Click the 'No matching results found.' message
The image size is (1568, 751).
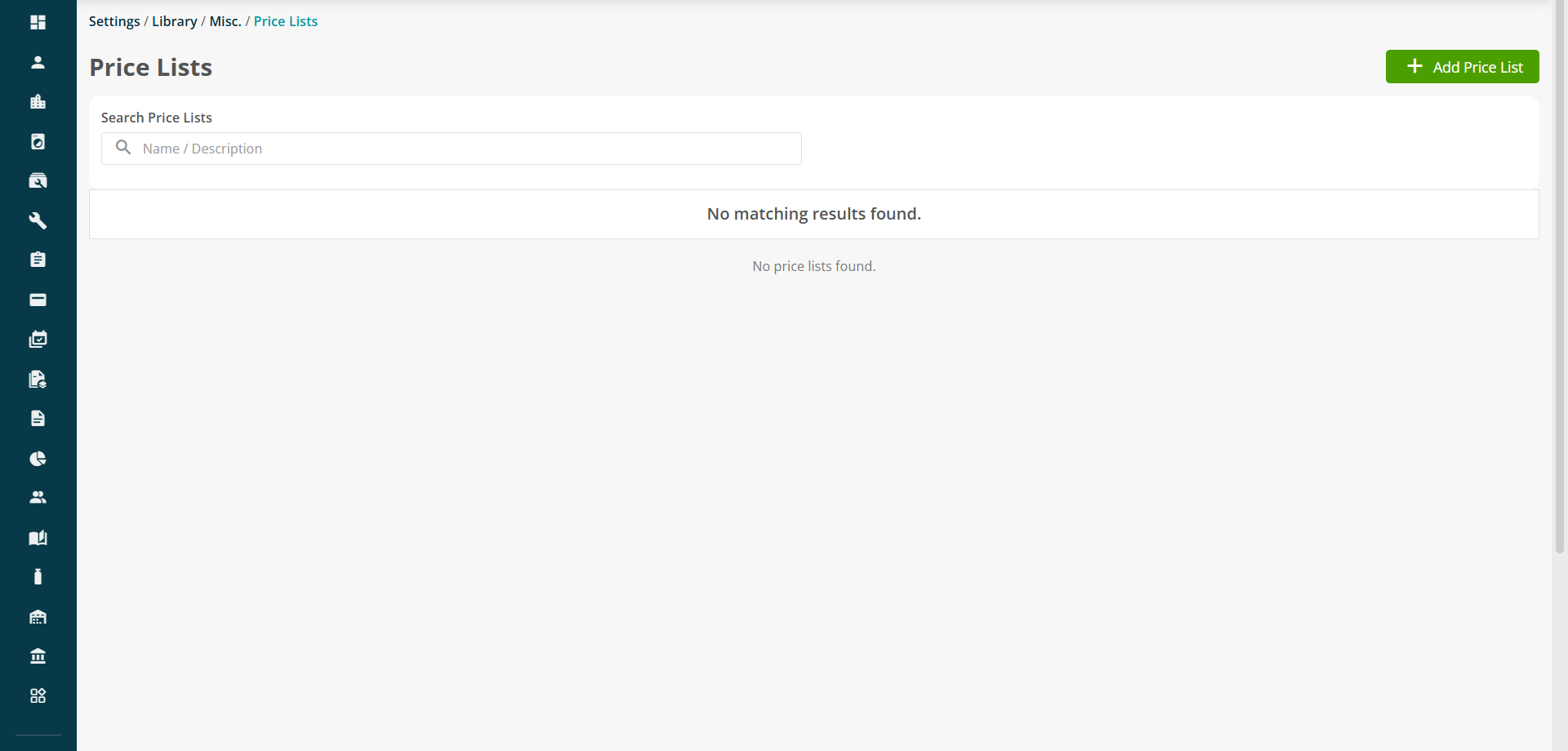(x=814, y=214)
